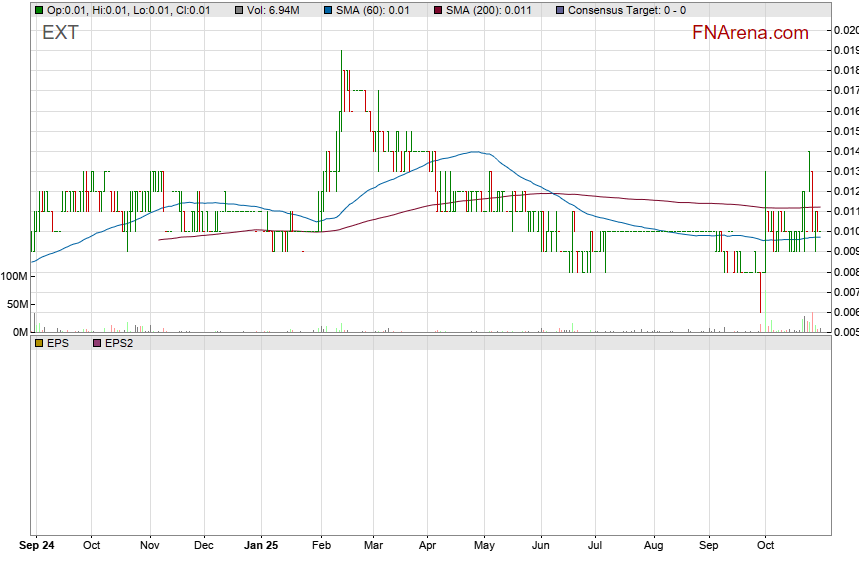Click the green OHLC price legend swatch
The image size is (859, 566).
(x=39, y=10)
